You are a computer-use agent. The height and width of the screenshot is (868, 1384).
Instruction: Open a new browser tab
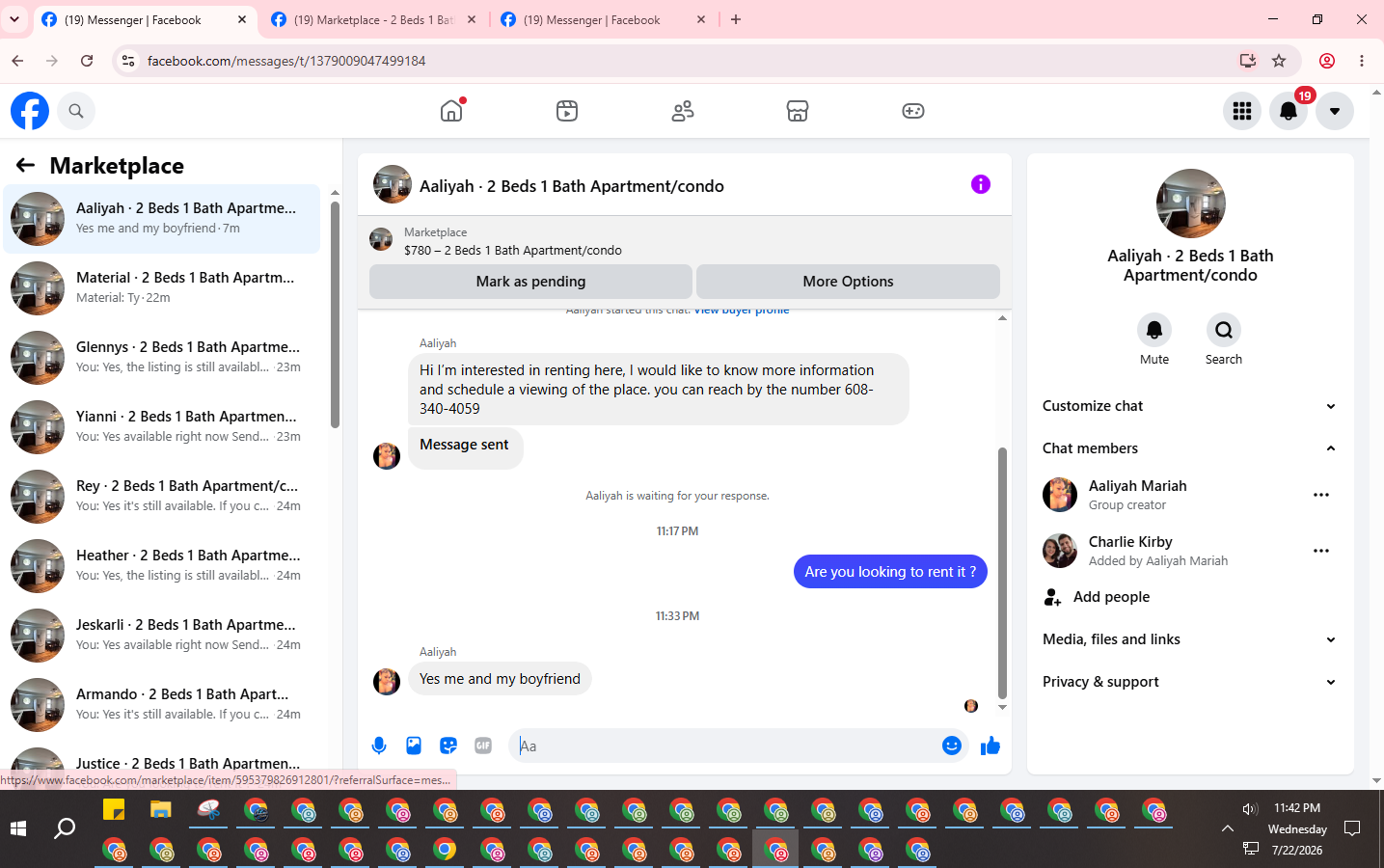[x=736, y=19]
